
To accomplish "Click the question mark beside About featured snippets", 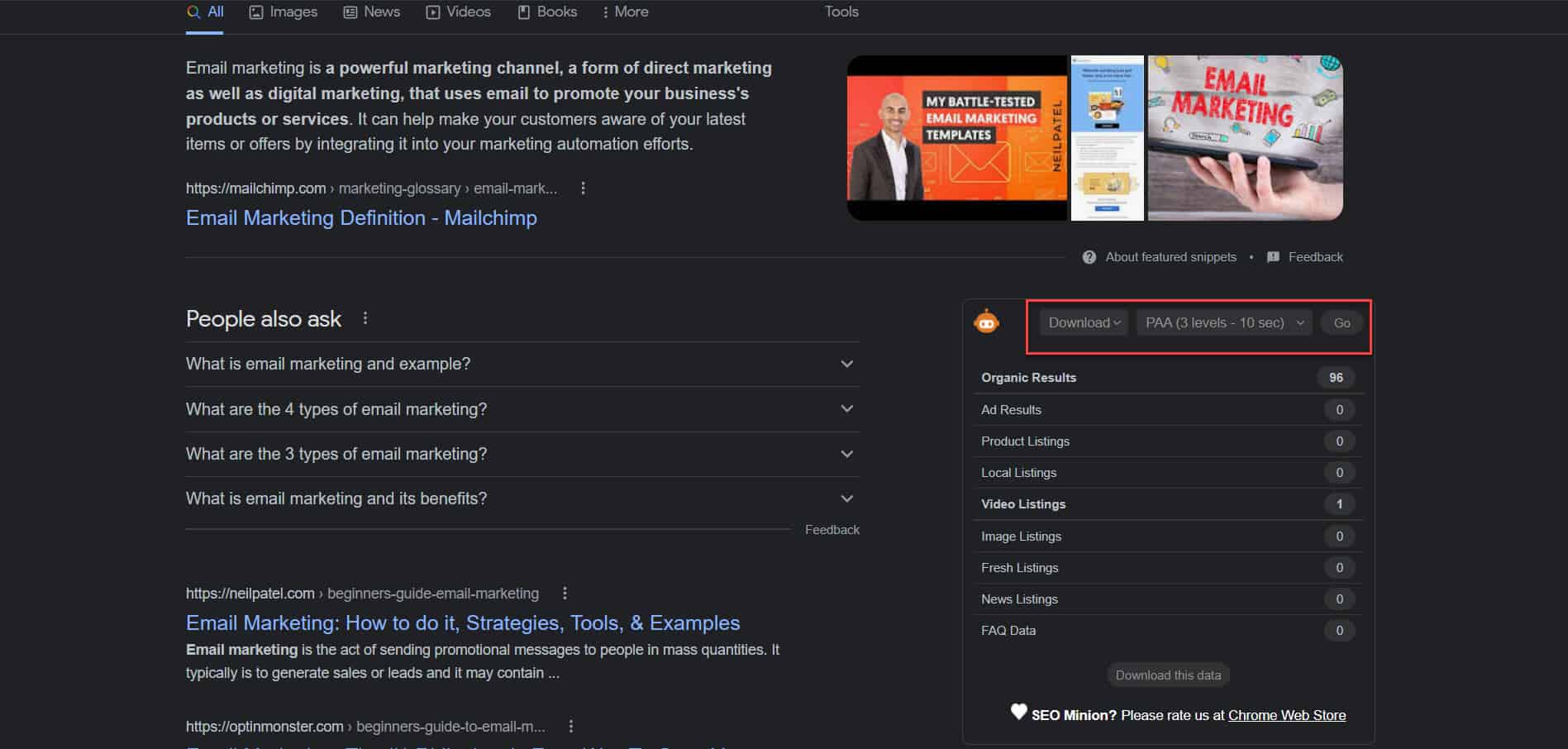I will (1089, 257).
